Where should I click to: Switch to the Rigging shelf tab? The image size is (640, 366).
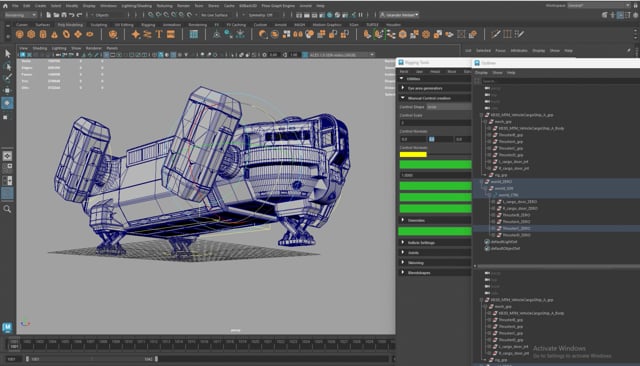pyautogui.click(x=148, y=25)
